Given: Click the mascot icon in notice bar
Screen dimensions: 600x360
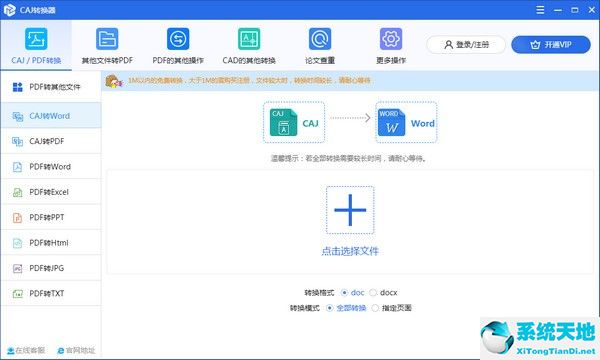Looking at the screenshot, I should coord(114,81).
